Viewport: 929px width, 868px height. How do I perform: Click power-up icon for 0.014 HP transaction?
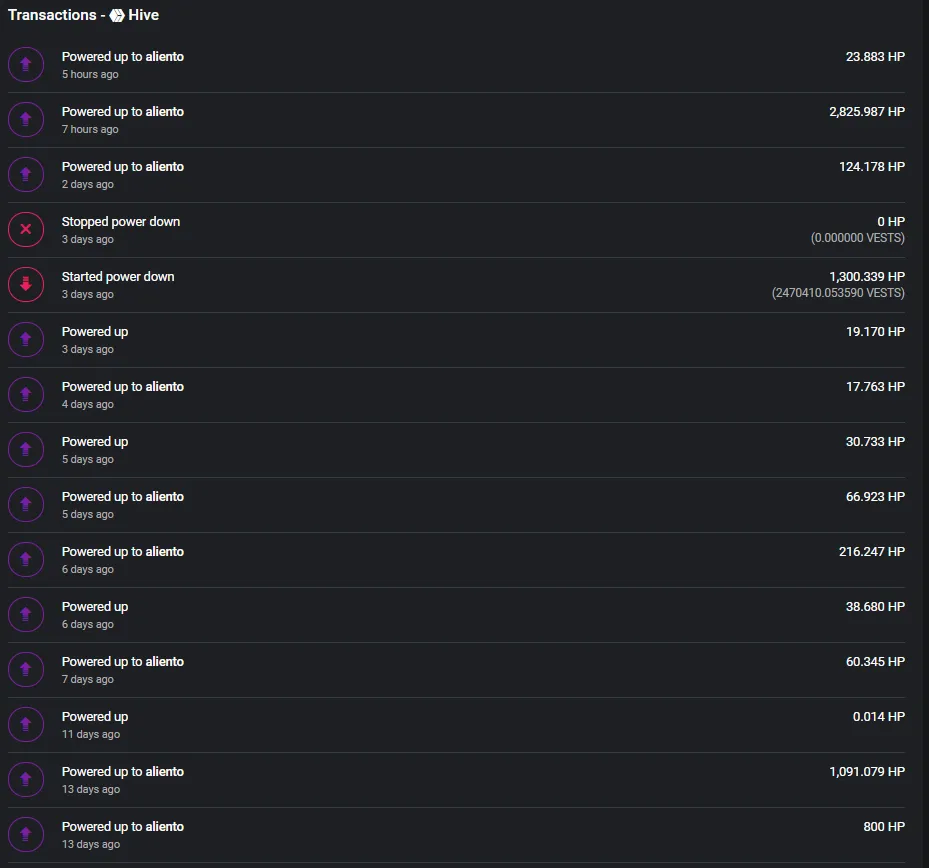point(25,725)
